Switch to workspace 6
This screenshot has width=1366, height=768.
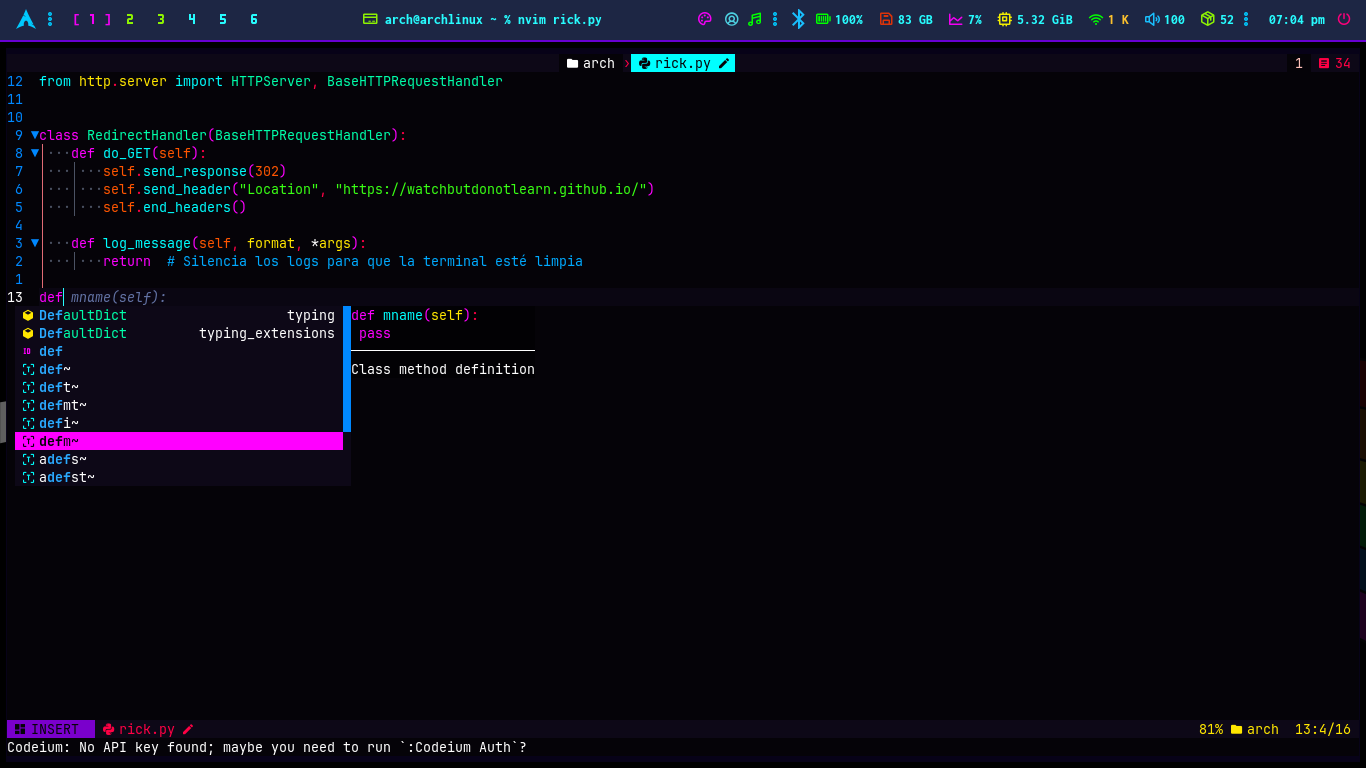tap(254, 19)
